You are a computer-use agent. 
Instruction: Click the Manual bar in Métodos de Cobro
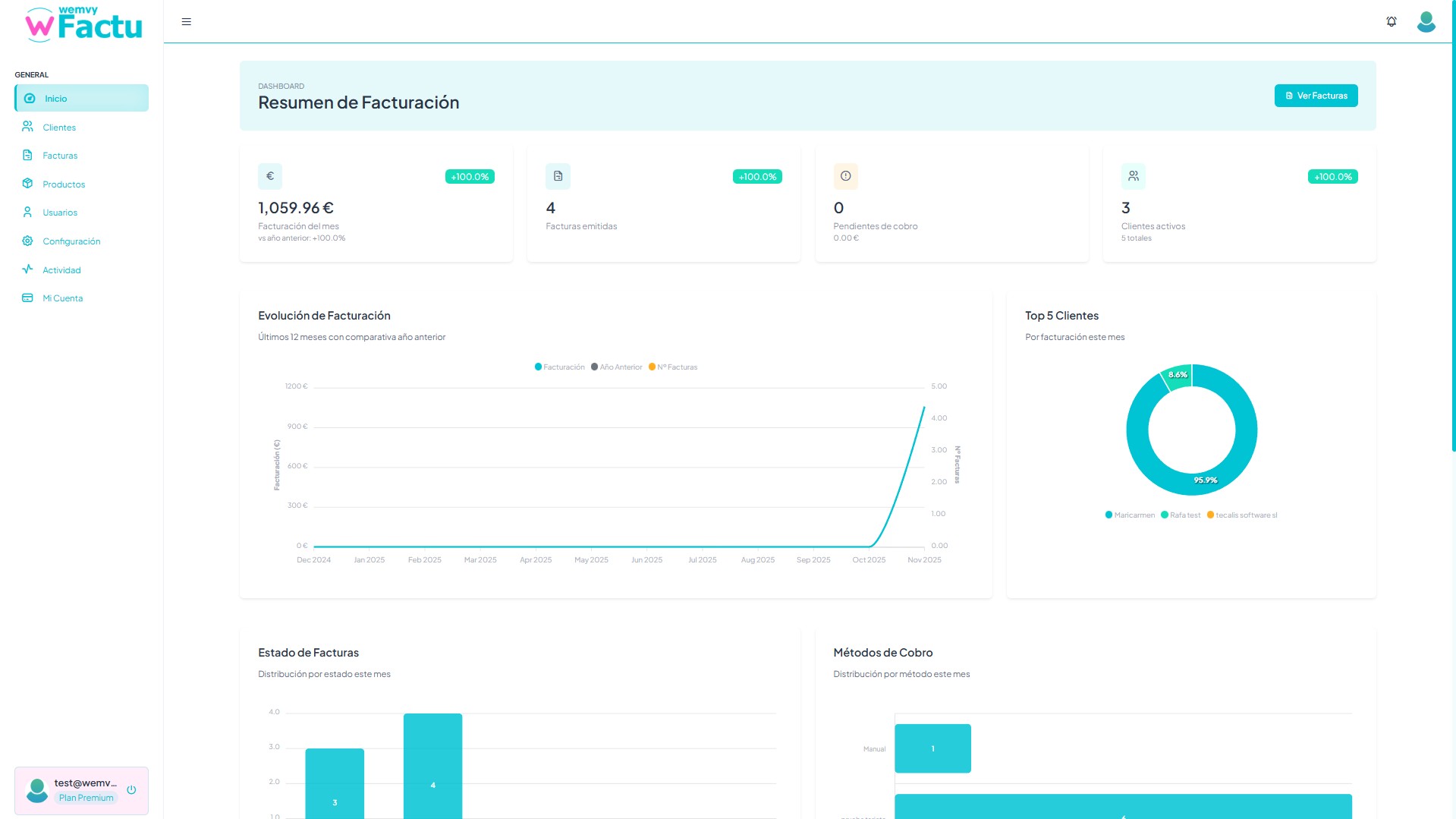932,748
